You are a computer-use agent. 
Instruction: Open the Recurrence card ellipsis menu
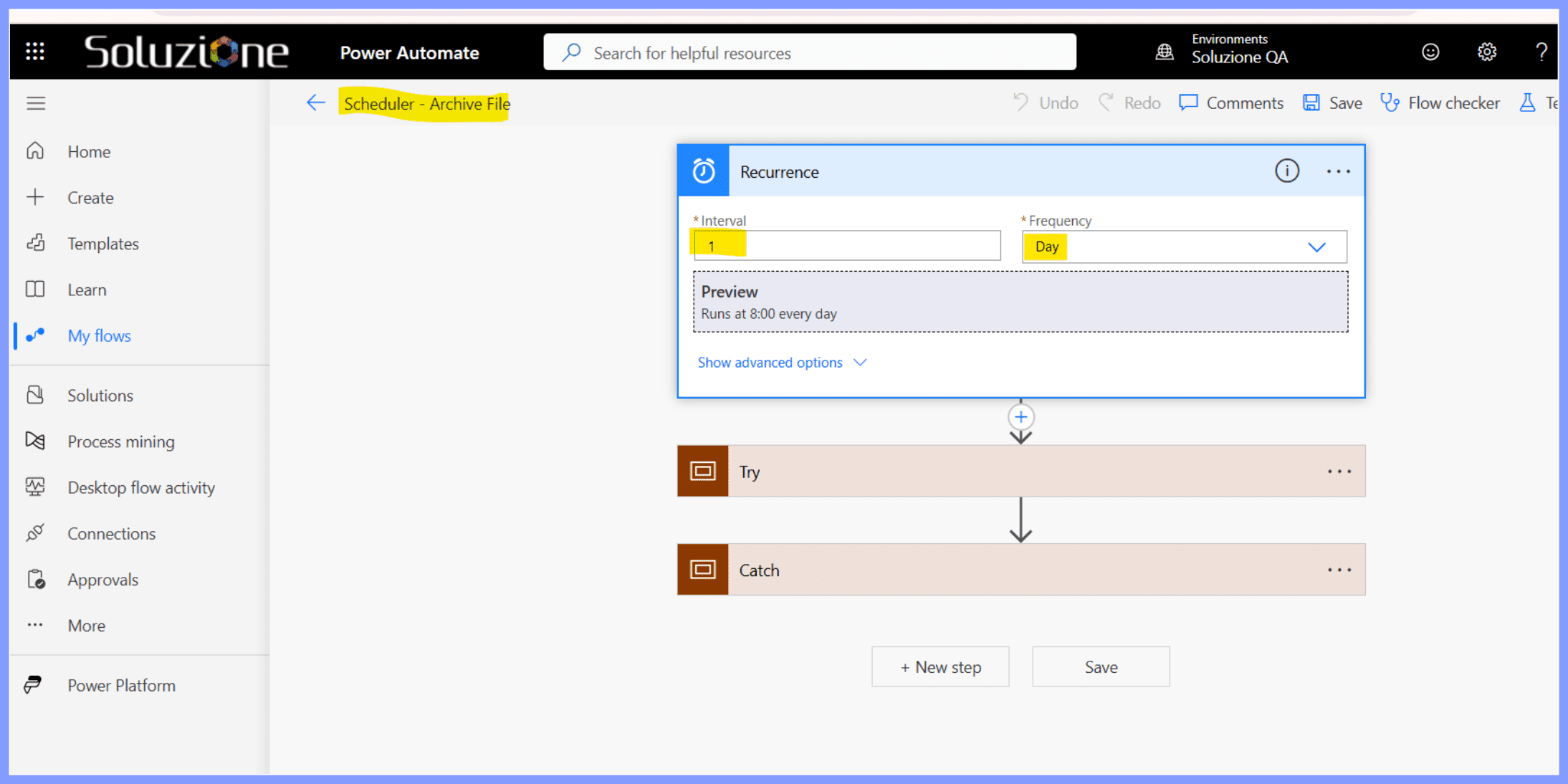pos(1338,171)
